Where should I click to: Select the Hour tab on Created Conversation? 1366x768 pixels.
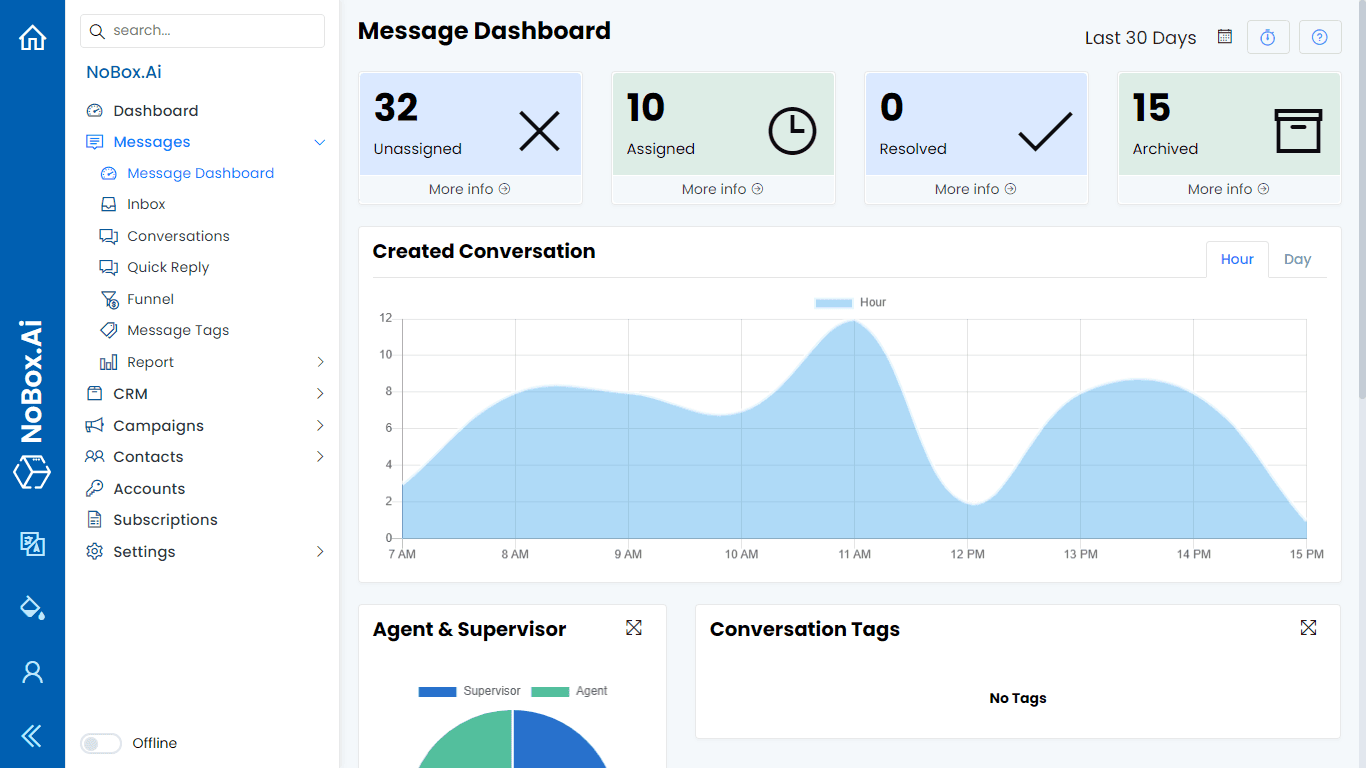click(1237, 259)
